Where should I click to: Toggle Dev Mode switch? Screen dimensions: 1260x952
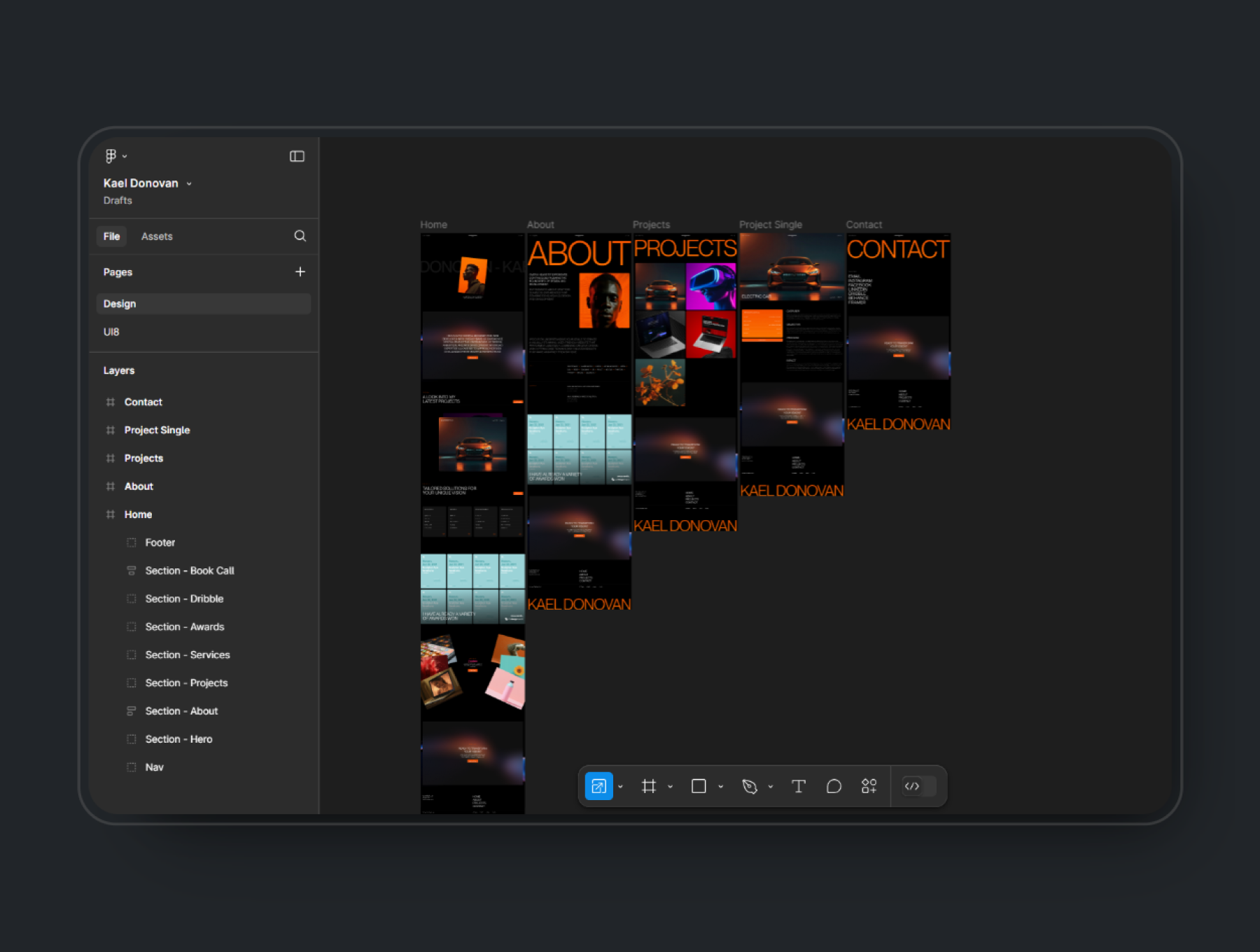pos(919,786)
